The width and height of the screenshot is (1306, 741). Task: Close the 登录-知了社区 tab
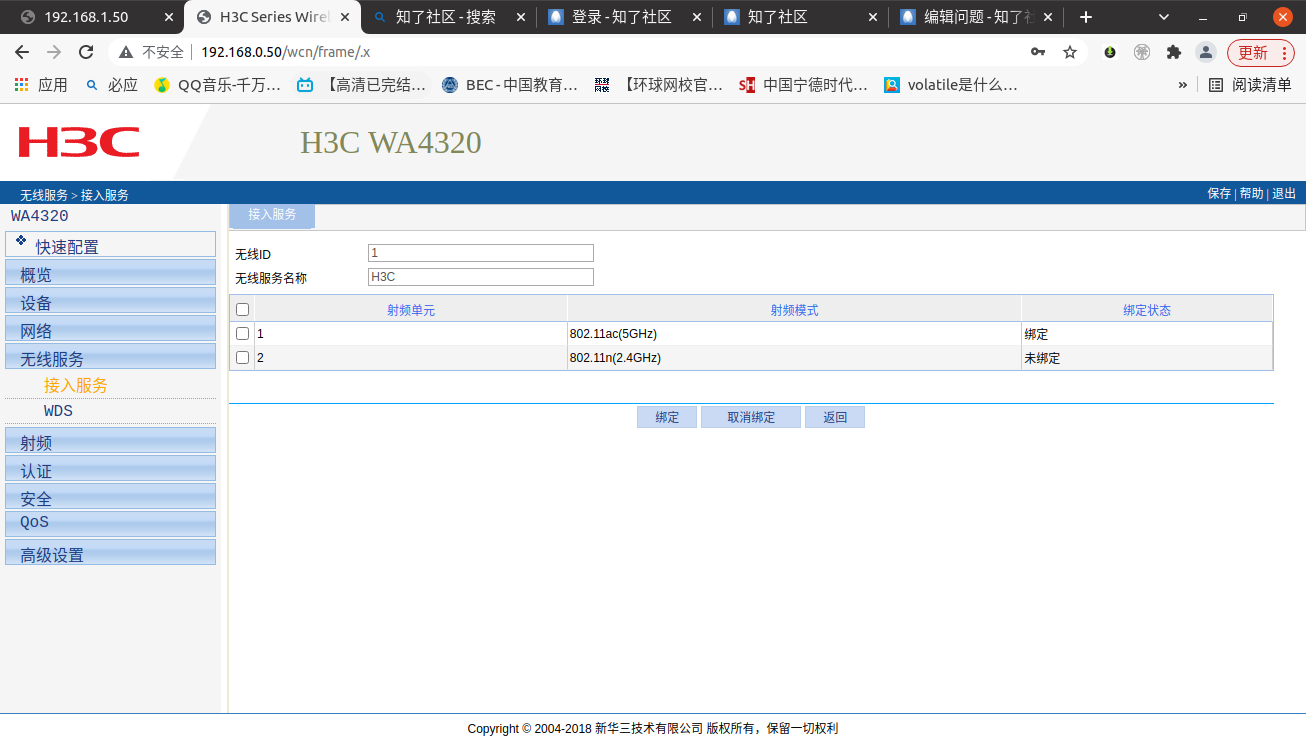[697, 17]
